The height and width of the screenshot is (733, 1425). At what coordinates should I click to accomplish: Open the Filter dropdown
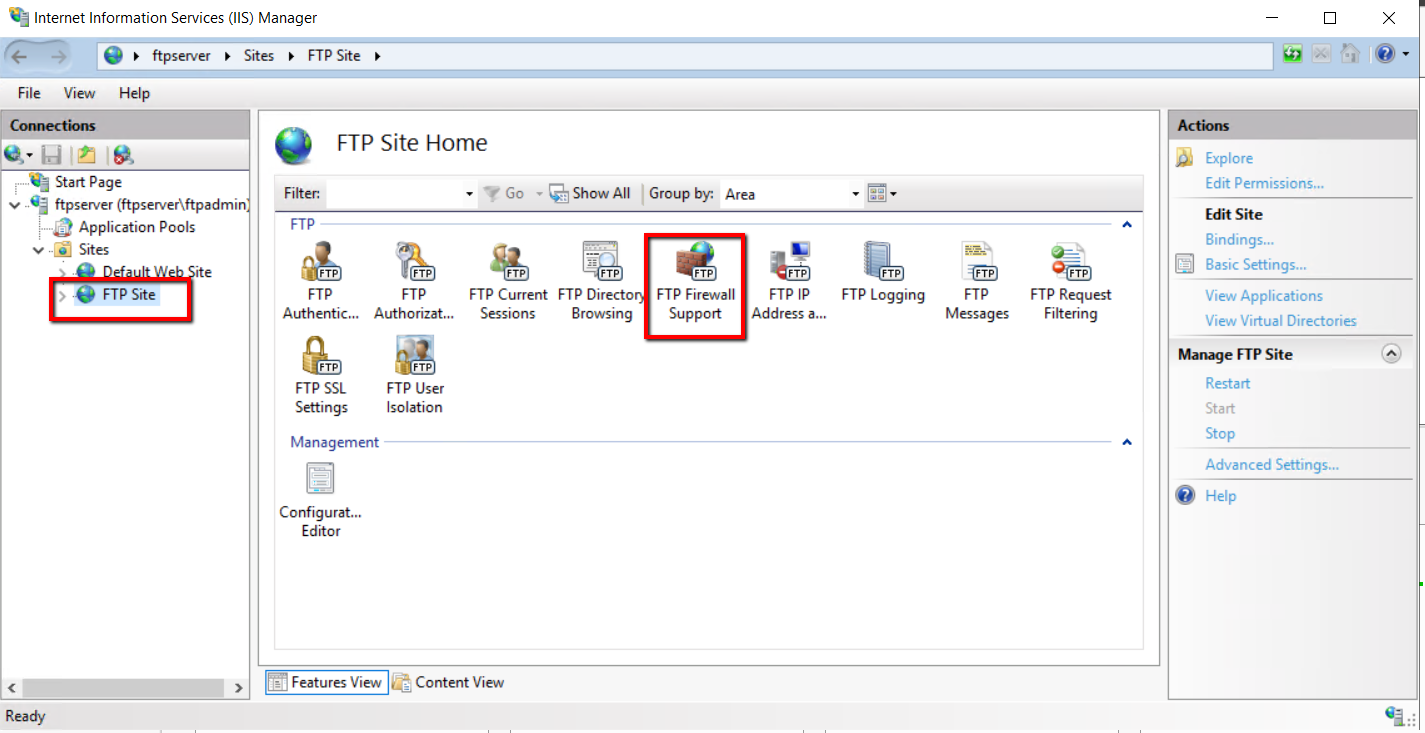pyautogui.click(x=469, y=194)
